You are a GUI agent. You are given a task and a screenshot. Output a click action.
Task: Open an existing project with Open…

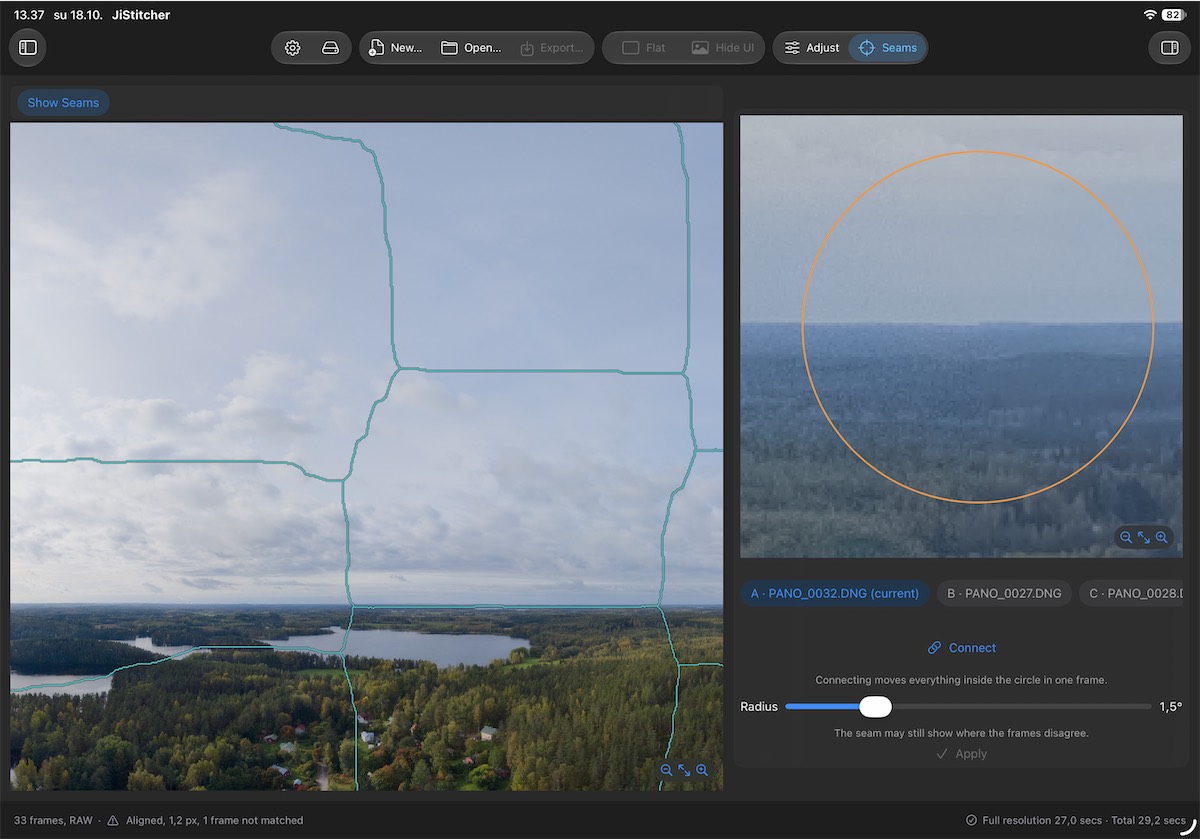click(x=471, y=48)
